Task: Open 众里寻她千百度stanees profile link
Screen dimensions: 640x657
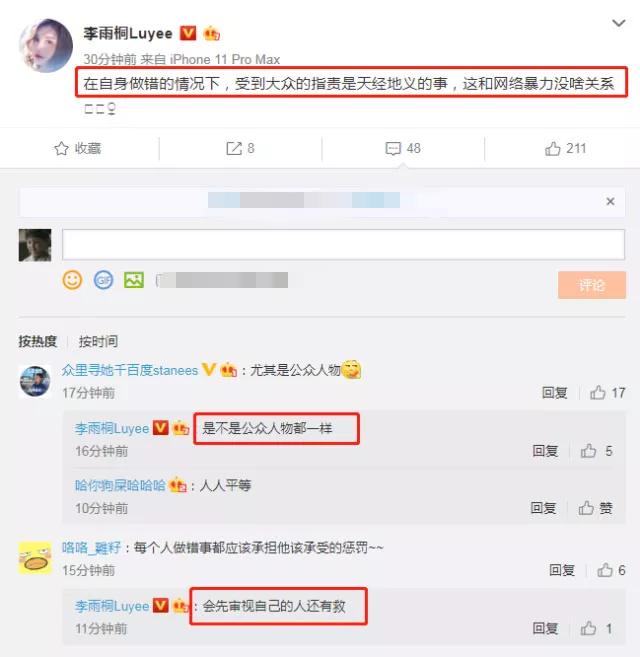Action: point(130,370)
